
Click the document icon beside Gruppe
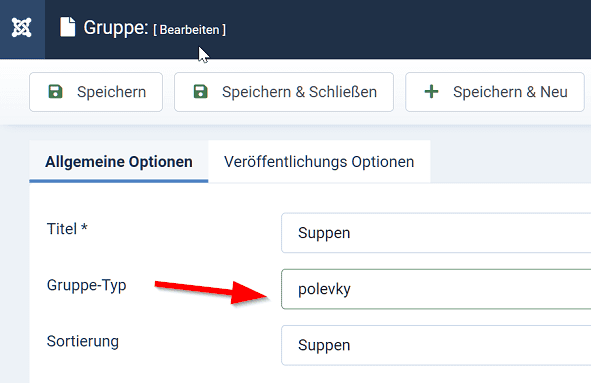point(67,27)
